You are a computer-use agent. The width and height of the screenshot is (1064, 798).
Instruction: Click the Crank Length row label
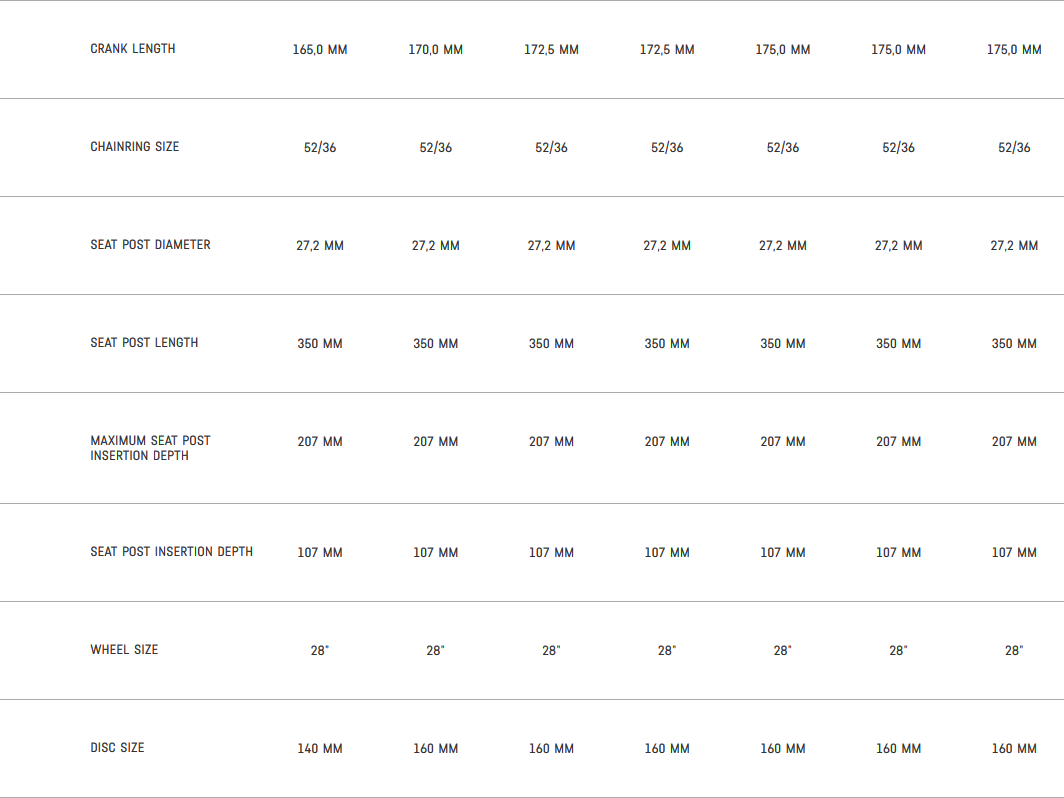[x=133, y=49]
